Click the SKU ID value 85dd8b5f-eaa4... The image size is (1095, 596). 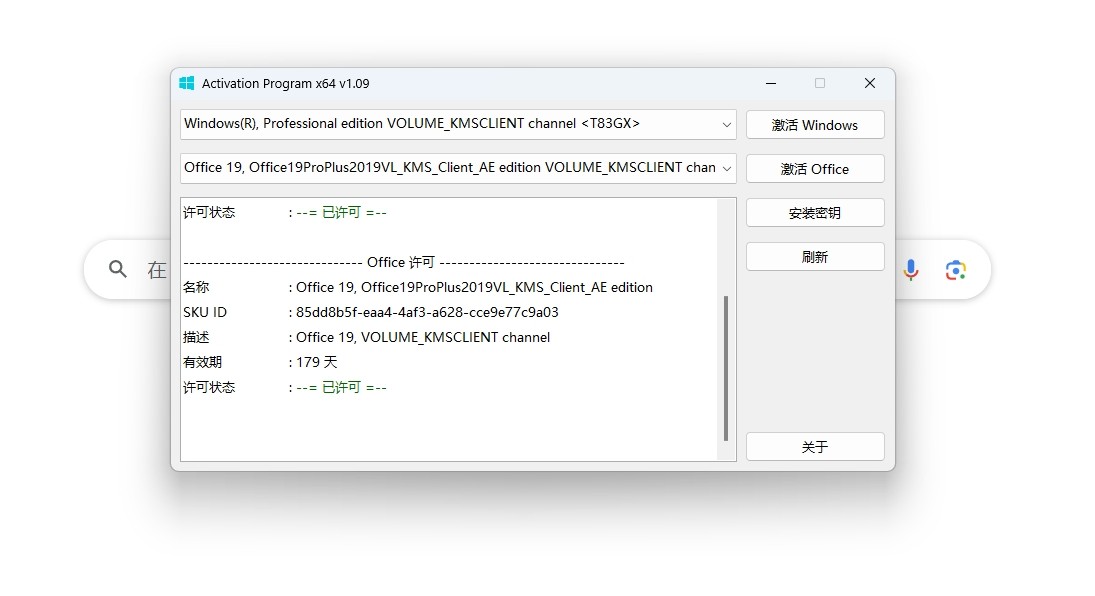[x=427, y=312]
